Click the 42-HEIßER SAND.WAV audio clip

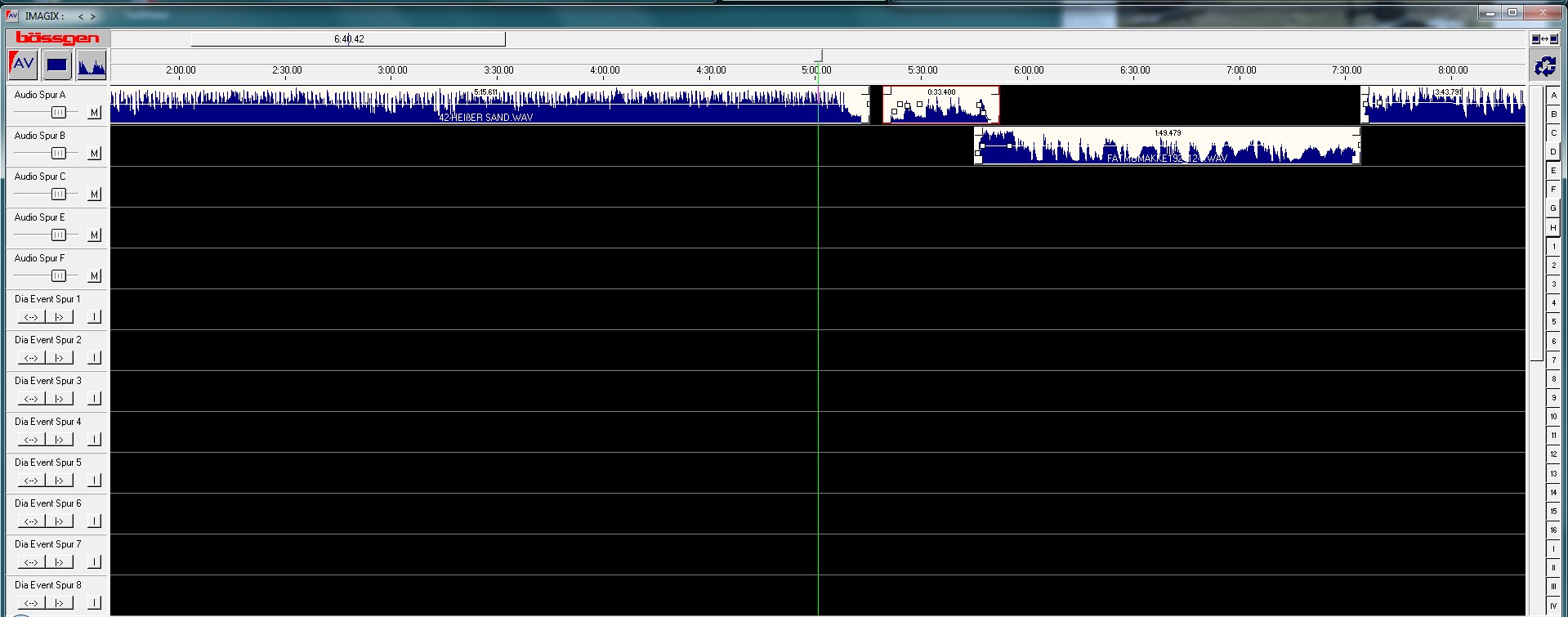486,106
